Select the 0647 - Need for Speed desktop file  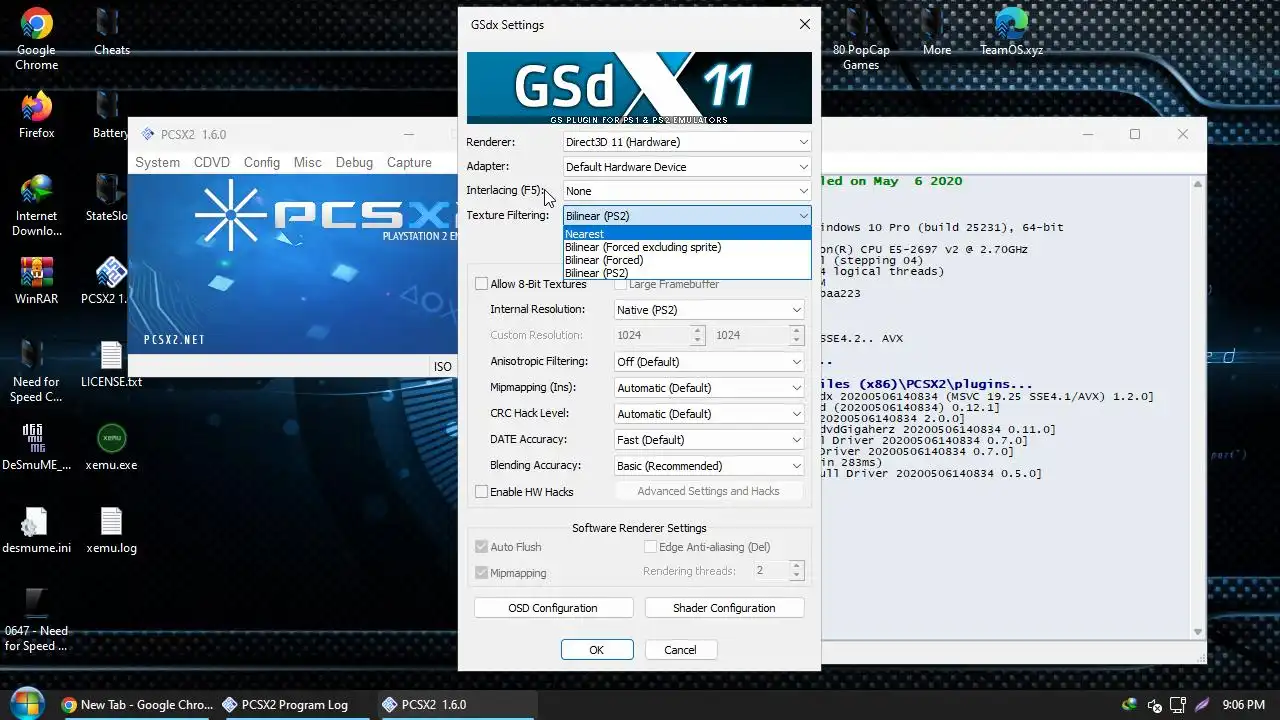[x=36, y=620]
